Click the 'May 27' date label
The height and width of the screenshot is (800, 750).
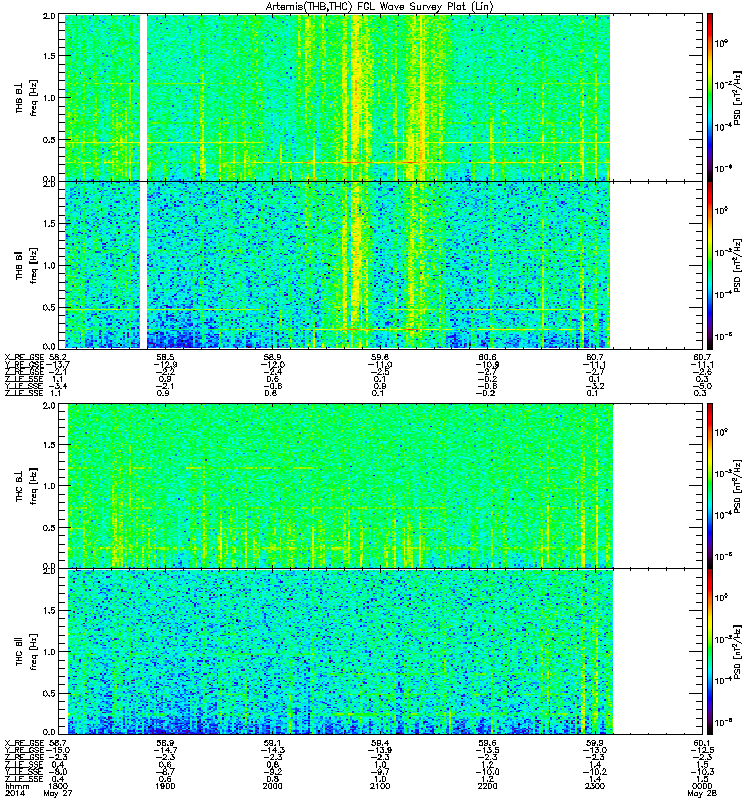coord(58,794)
